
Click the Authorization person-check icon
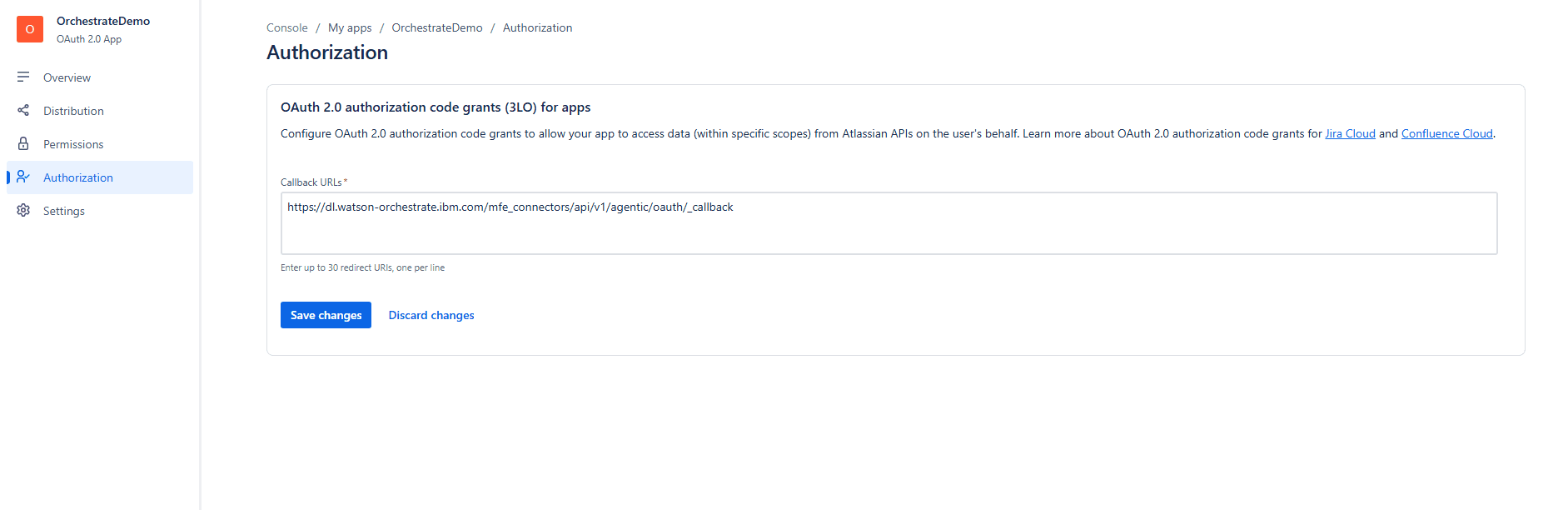tap(23, 177)
